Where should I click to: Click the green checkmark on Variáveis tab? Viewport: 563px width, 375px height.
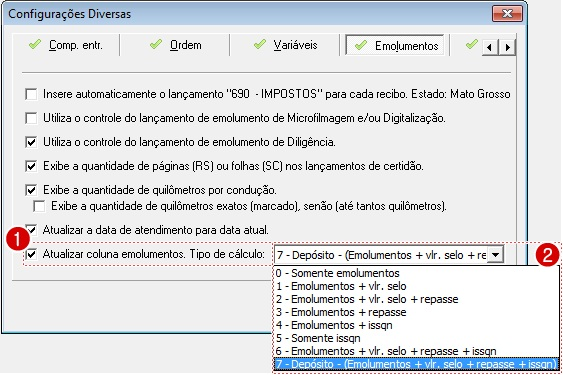260,44
